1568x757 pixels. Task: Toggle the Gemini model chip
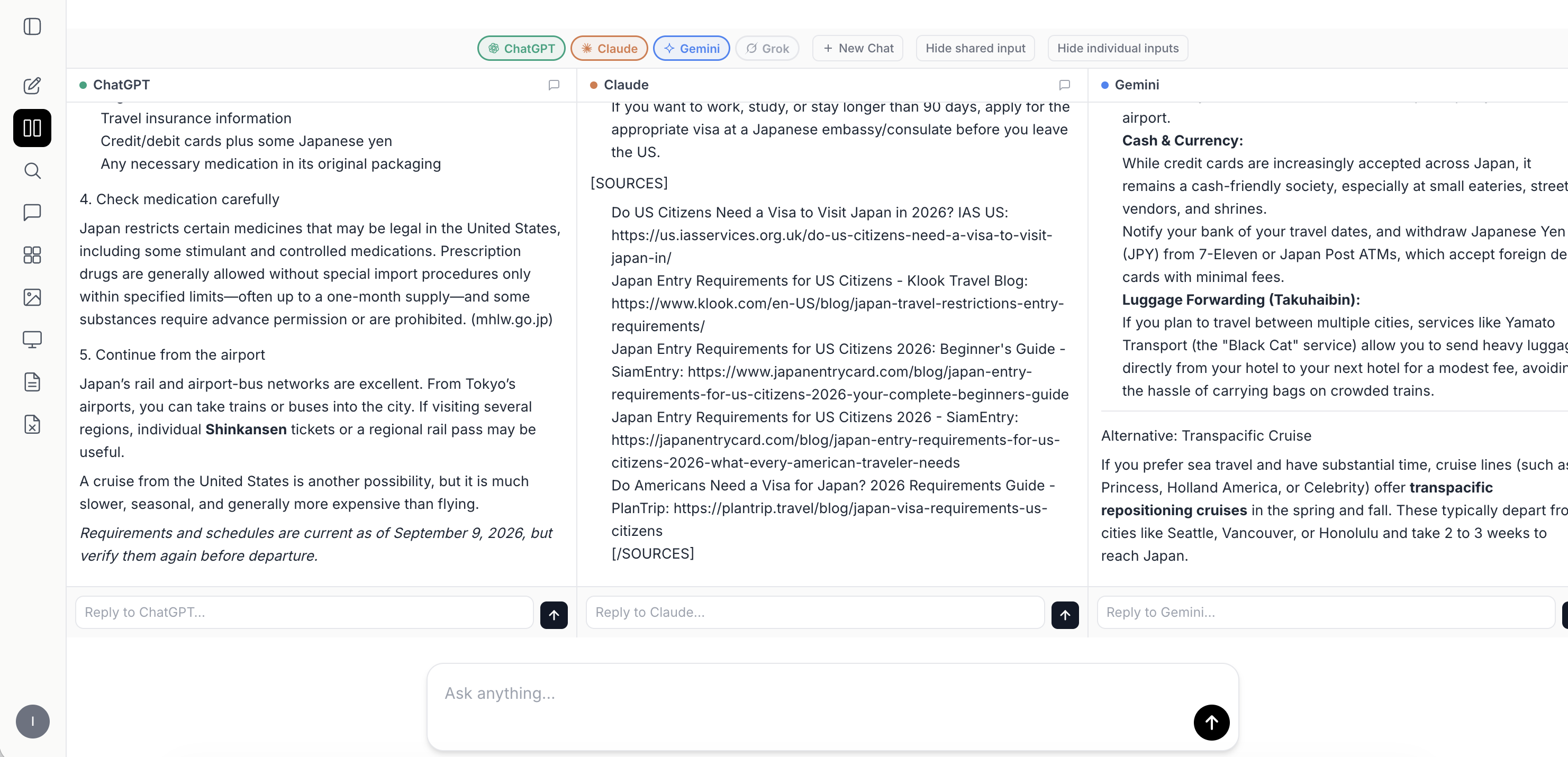(x=692, y=48)
